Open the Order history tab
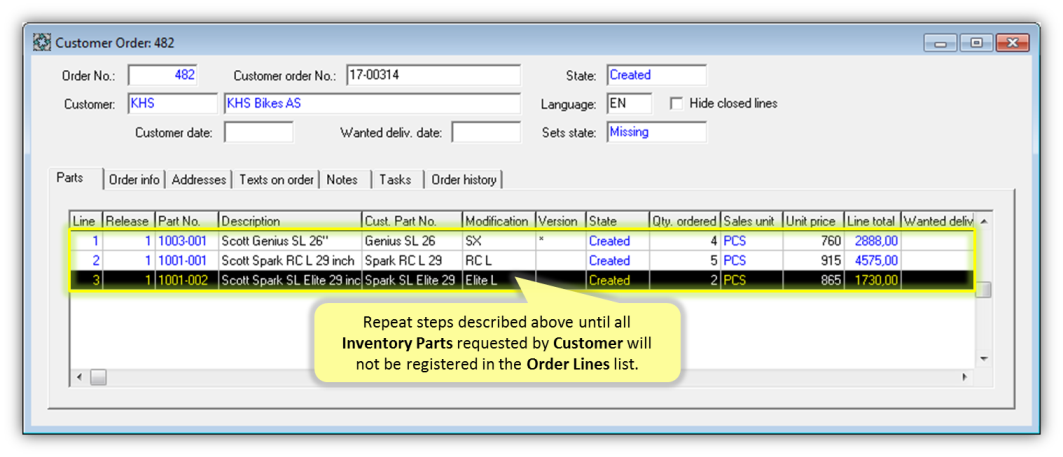Screen dimensions: 1063x457 tap(464, 180)
